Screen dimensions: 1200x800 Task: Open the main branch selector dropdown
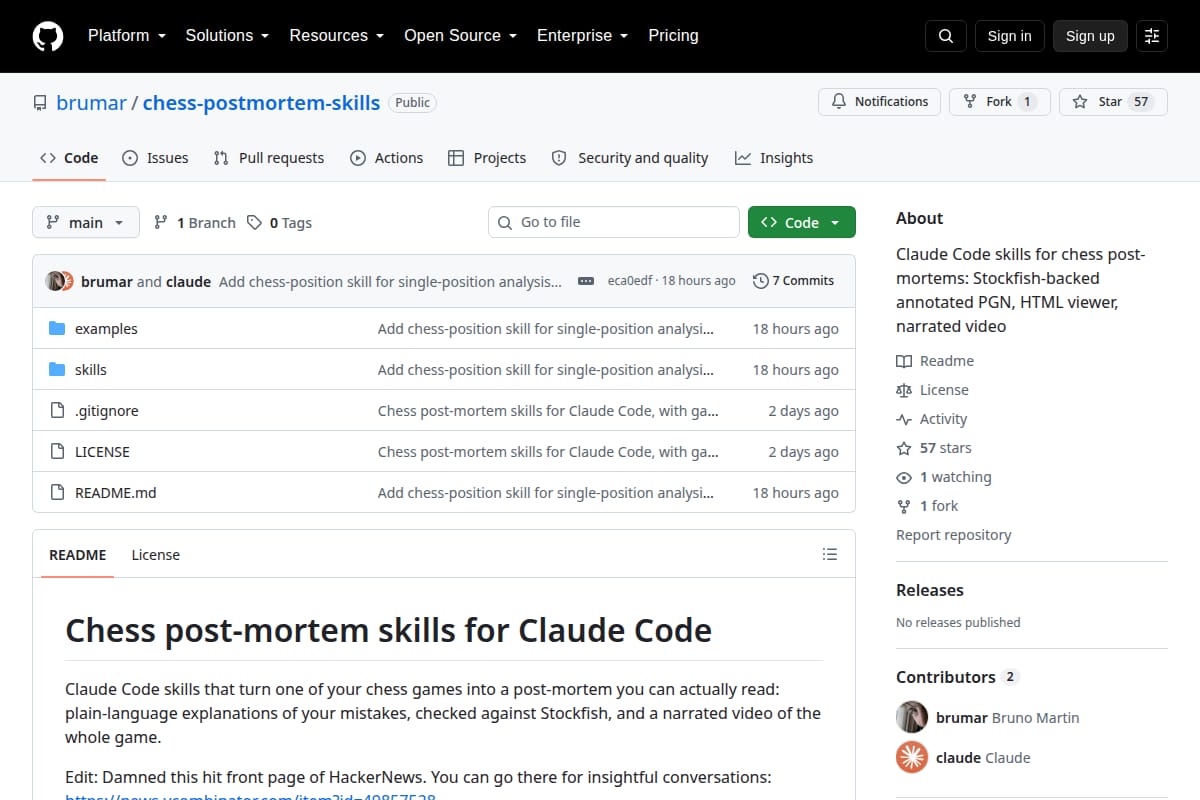(x=86, y=222)
